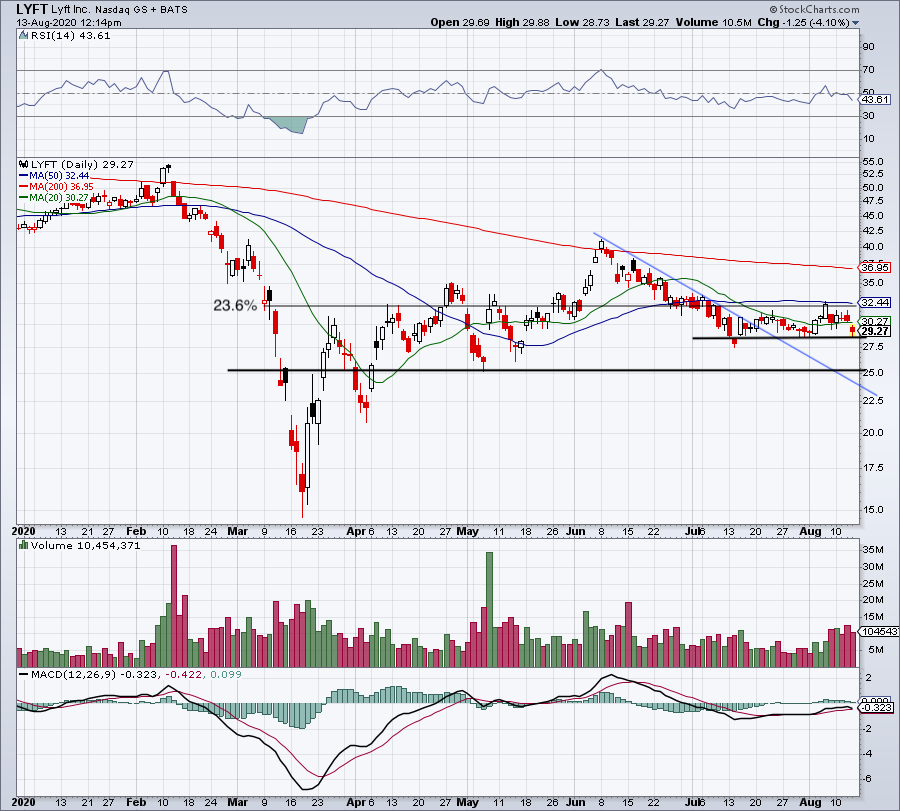
Task: Click the Aug label on the bottom date axis
Action: coord(810,802)
